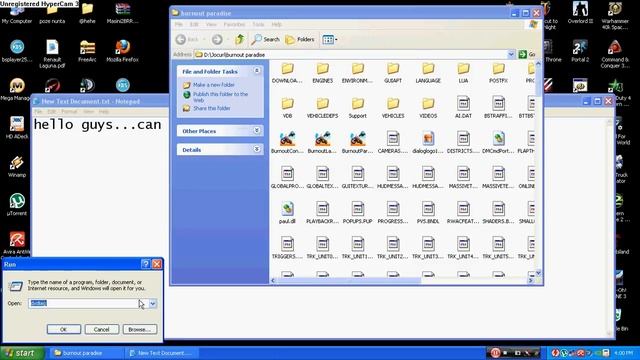
Task: Open Search in Explorer toolbar
Action: [266, 40]
